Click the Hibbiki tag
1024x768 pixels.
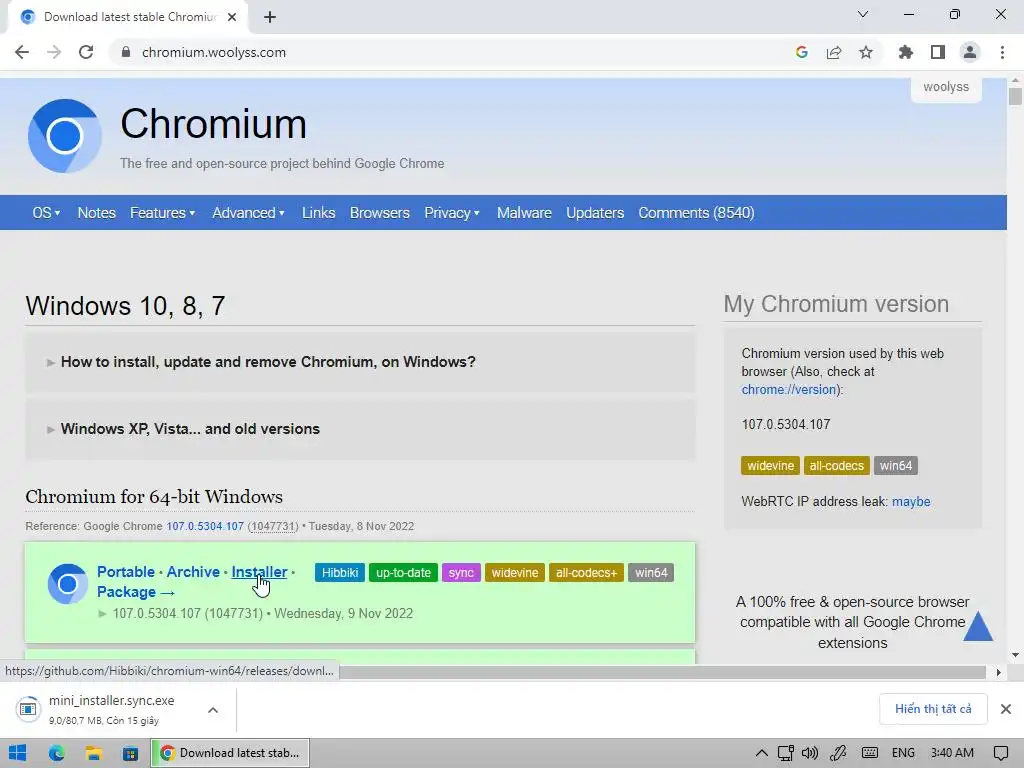340,573
